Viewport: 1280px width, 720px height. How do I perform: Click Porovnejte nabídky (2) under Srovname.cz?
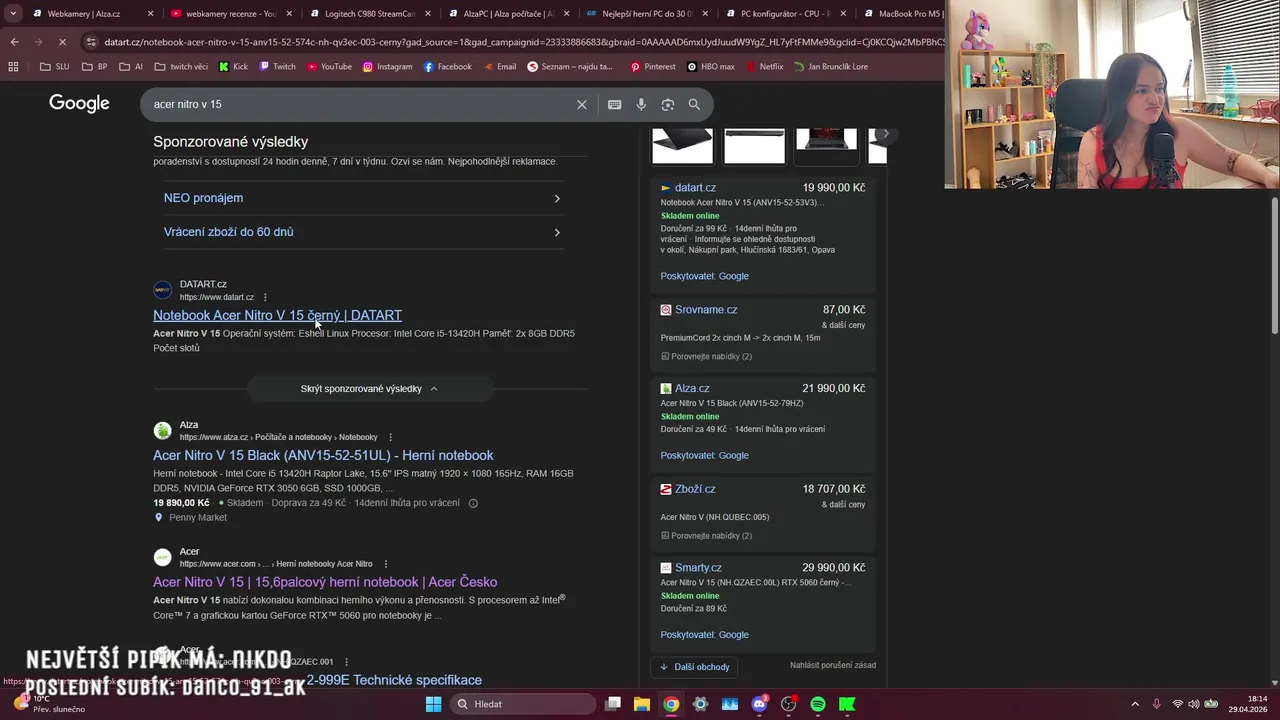tap(706, 357)
